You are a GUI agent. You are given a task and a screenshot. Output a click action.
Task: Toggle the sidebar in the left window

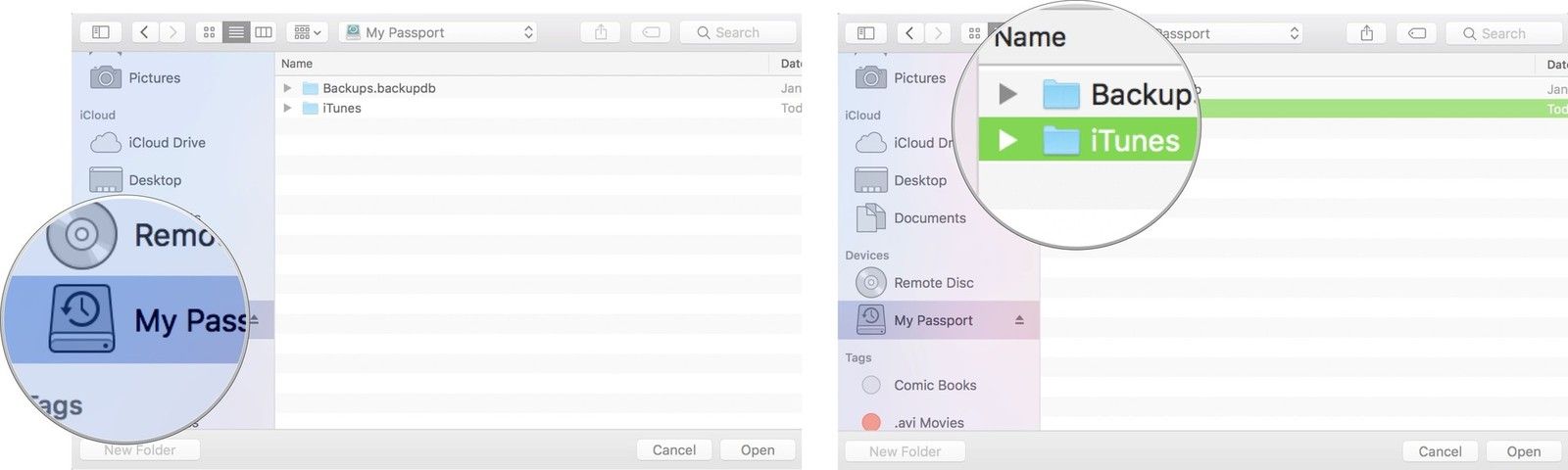[101, 32]
